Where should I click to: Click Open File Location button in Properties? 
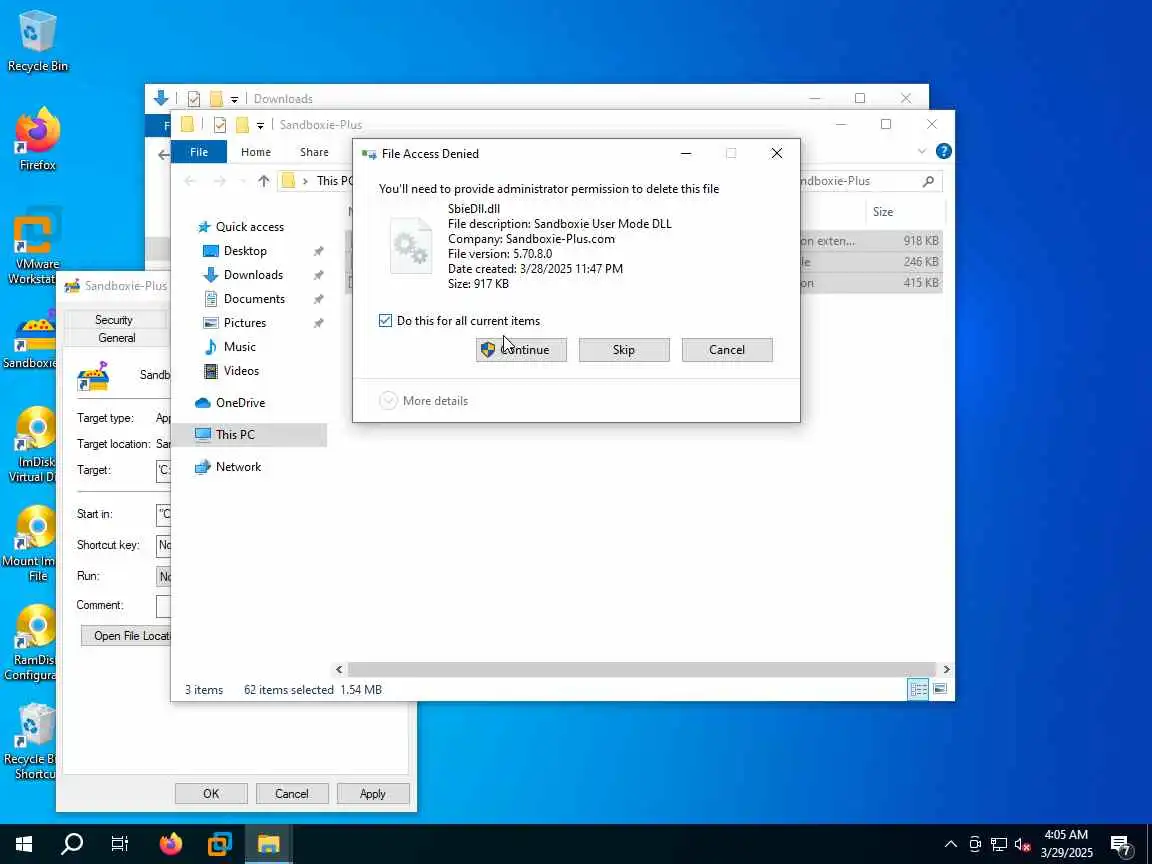(126, 636)
